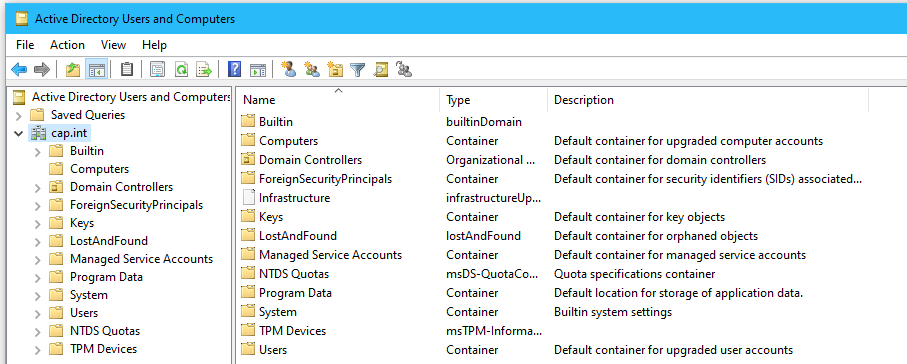Viewport: 907px width, 364px height.
Task: Select Computers in the tree pane
Action: 99,169
